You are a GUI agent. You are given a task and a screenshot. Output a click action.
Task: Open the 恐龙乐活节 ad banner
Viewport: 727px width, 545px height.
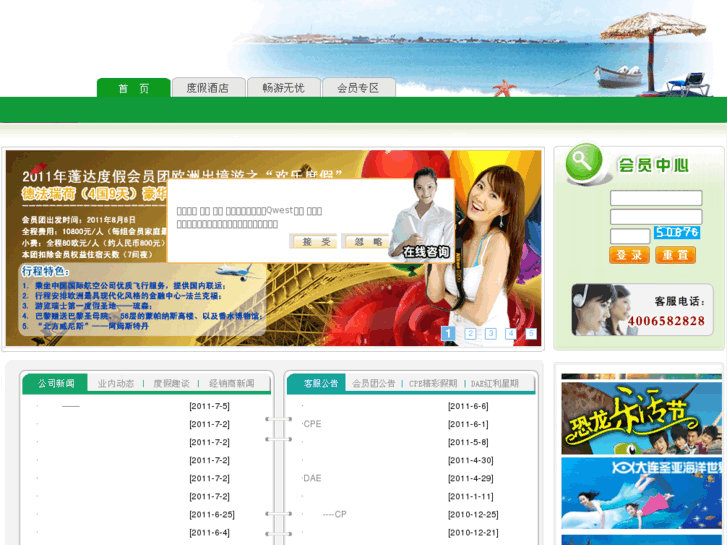(x=641, y=418)
